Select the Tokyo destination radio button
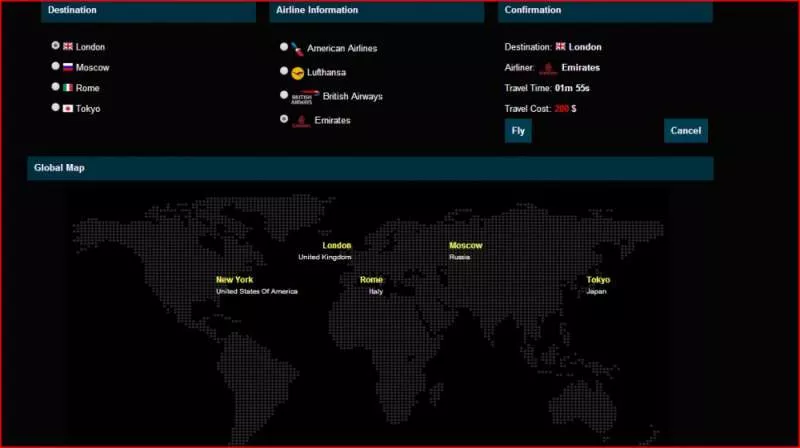Screen dimensions: 800x448 [x=55, y=108]
